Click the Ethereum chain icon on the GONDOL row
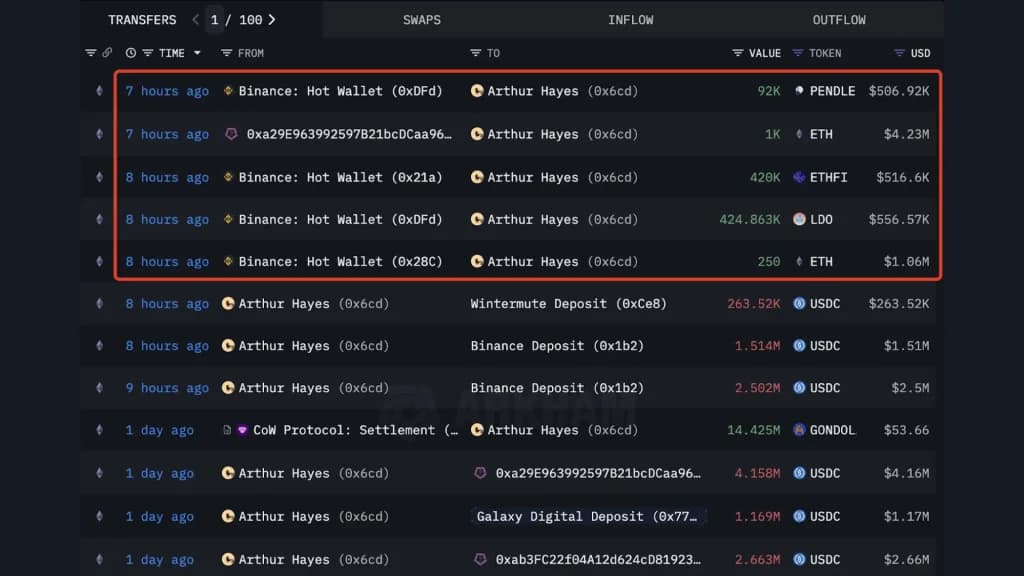 click(x=99, y=430)
